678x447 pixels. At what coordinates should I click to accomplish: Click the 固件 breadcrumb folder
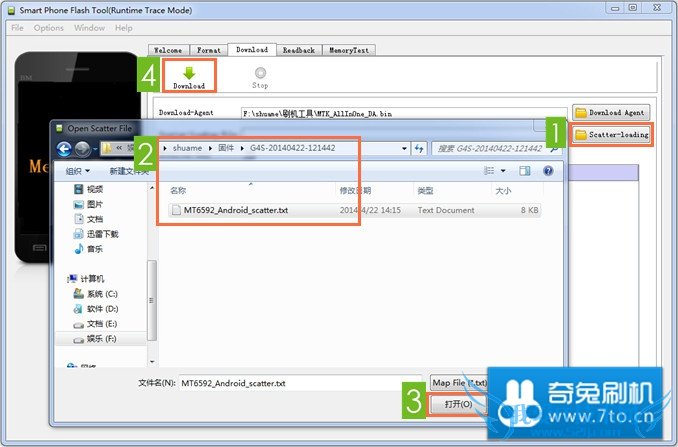click(226, 148)
